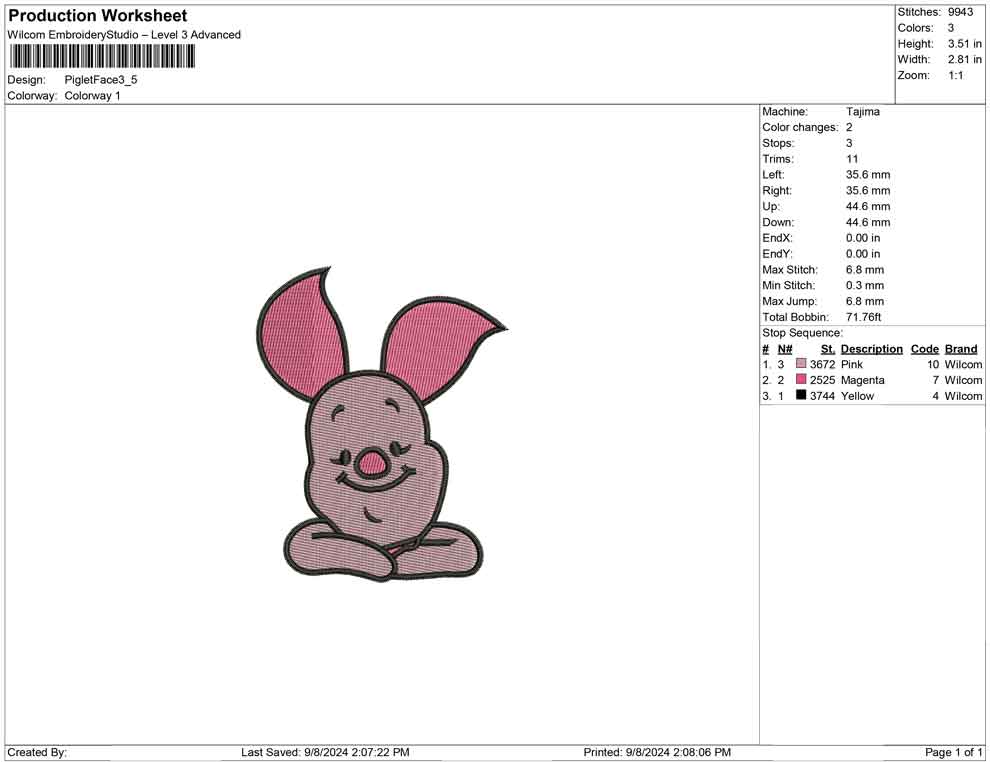
Task: Click the Total Bobbin value 71.76ft
Action: point(863,317)
